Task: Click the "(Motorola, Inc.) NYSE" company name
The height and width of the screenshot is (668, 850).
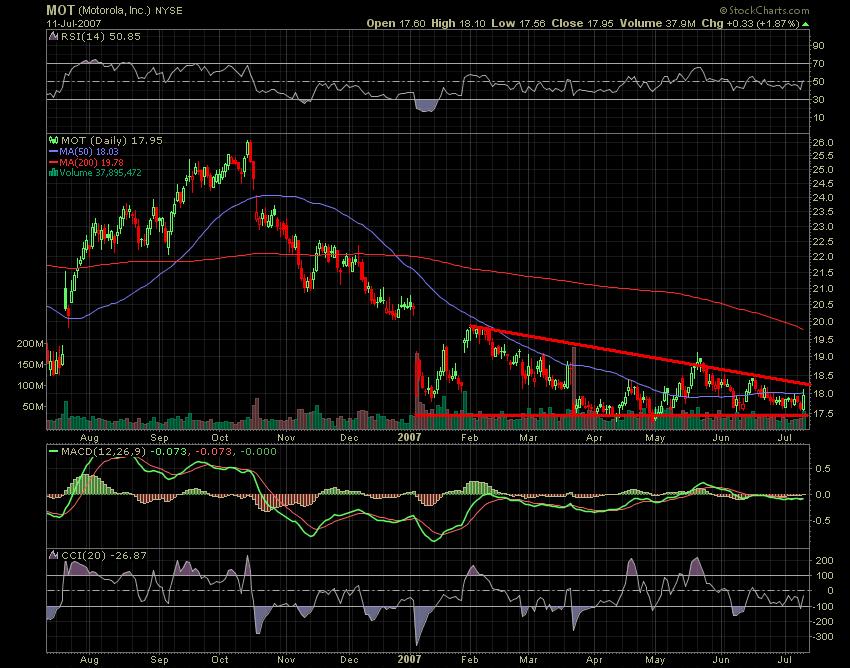Action: (131, 10)
